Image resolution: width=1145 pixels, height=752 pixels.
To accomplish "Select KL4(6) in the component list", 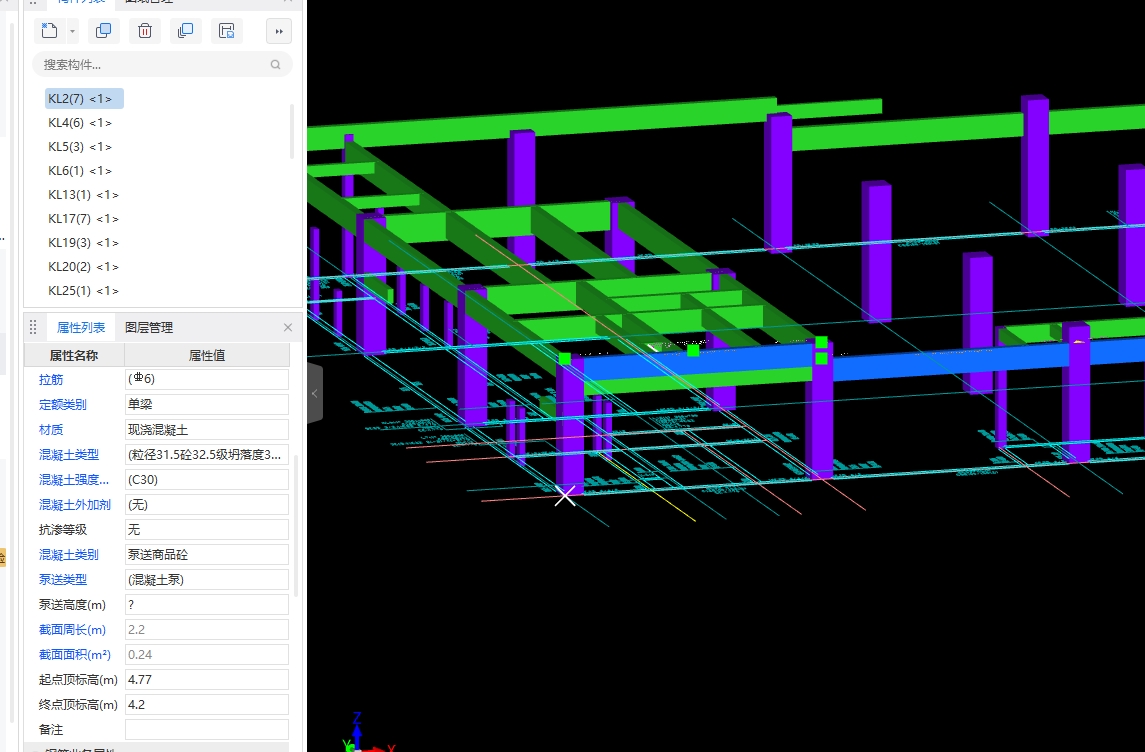I will tap(80, 123).
